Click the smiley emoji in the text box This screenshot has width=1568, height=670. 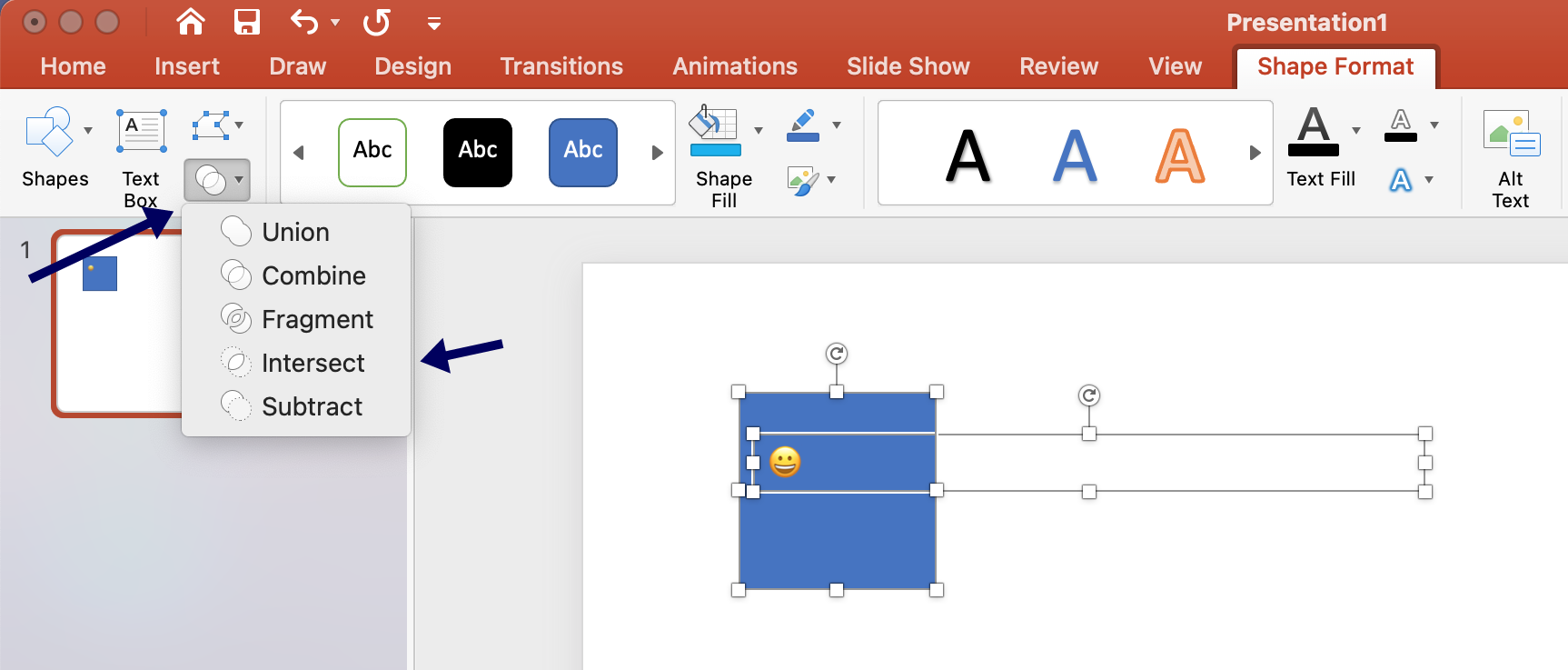coord(785,462)
